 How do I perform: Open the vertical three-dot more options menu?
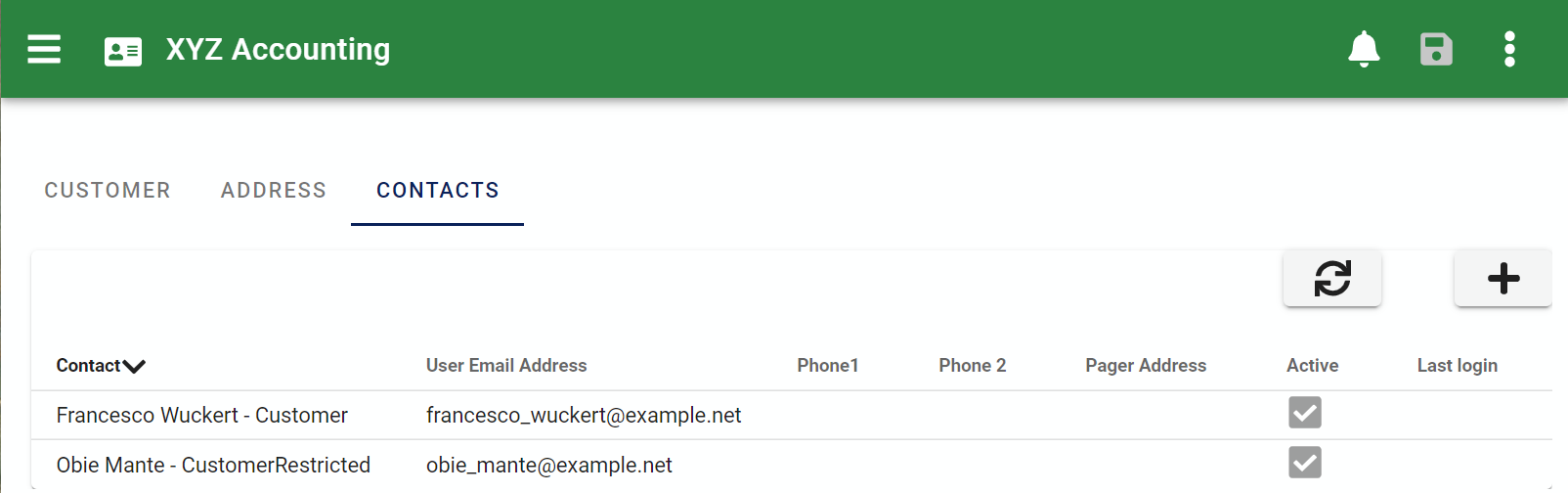tap(1509, 49)
